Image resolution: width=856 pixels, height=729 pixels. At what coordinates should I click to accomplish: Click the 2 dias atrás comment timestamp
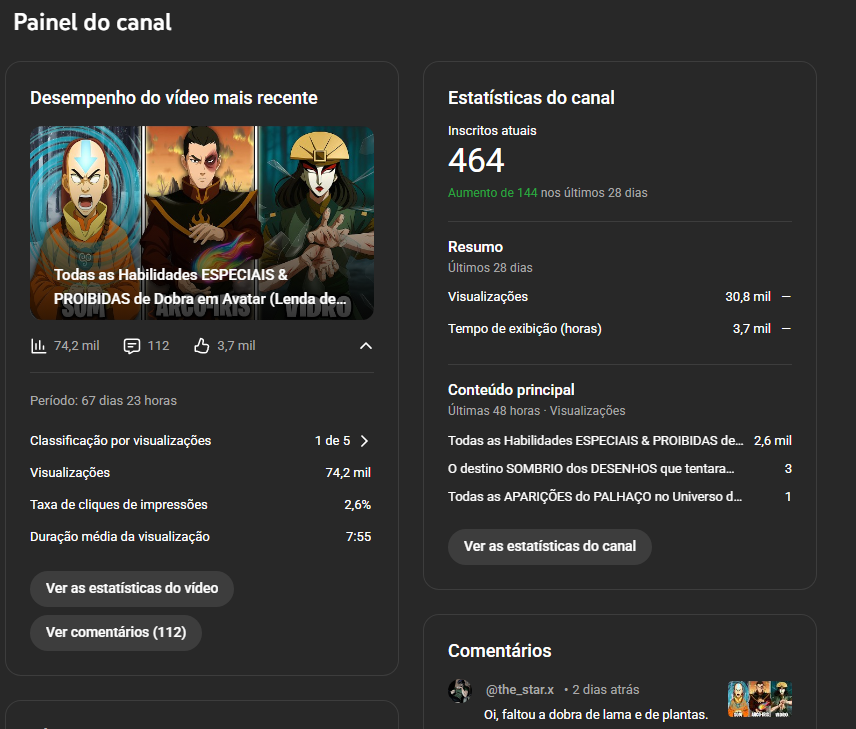[x=605, y=690]
